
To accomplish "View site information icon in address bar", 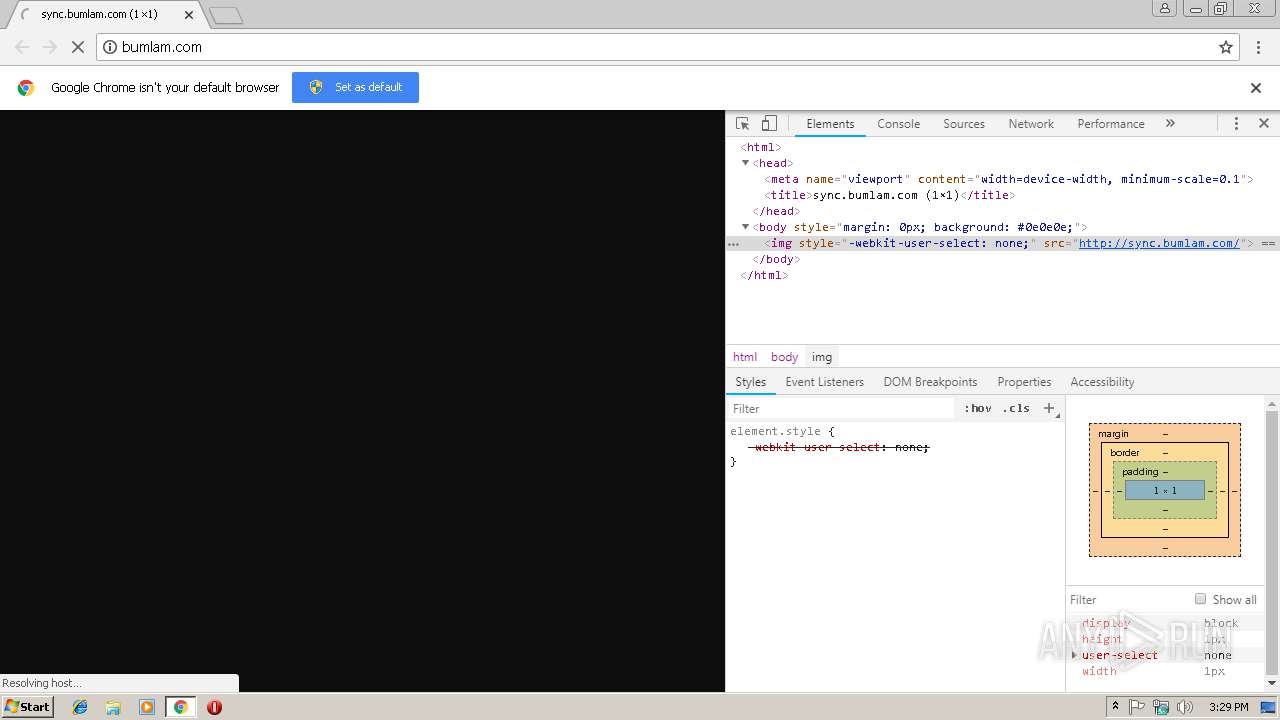I will pyautogui.click(x=111, y=47).
